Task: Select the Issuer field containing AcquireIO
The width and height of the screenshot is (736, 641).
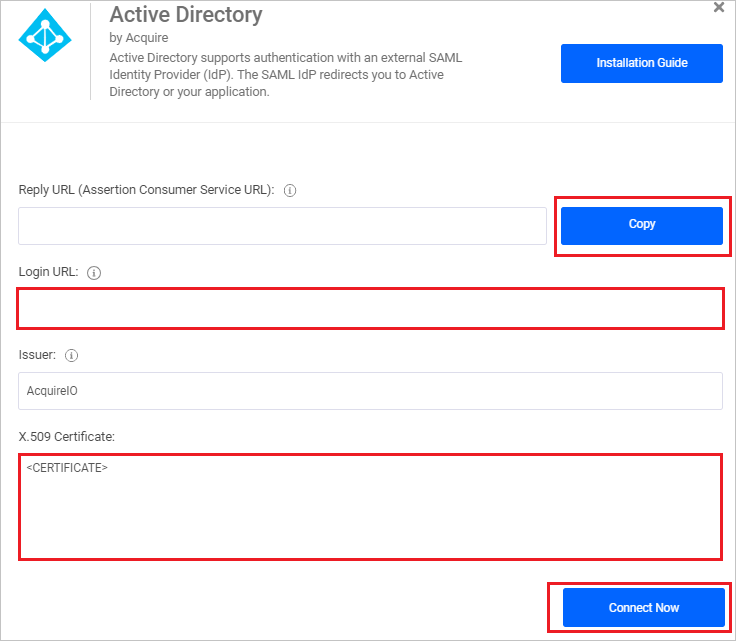Action: tap(370, 391)
